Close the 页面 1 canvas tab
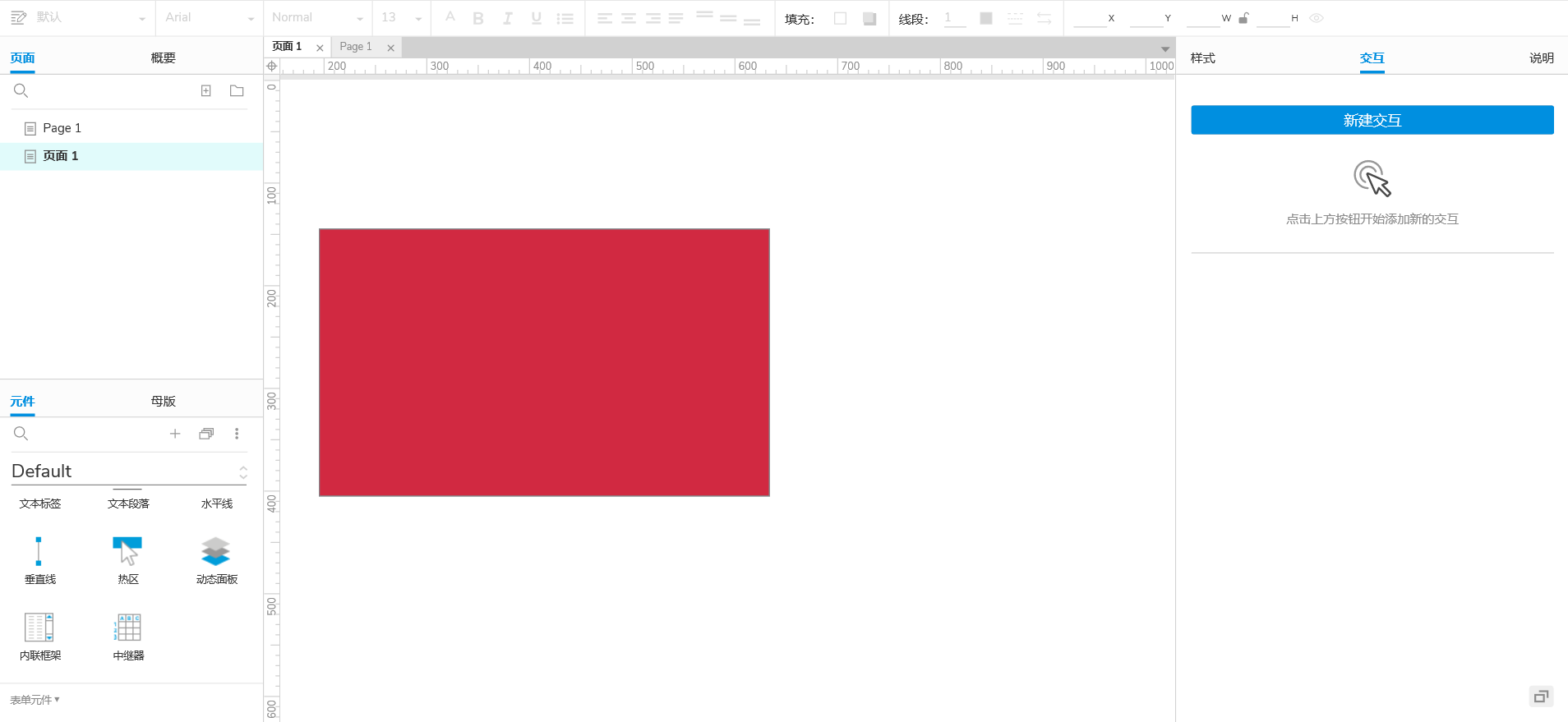 pos(320,48)
